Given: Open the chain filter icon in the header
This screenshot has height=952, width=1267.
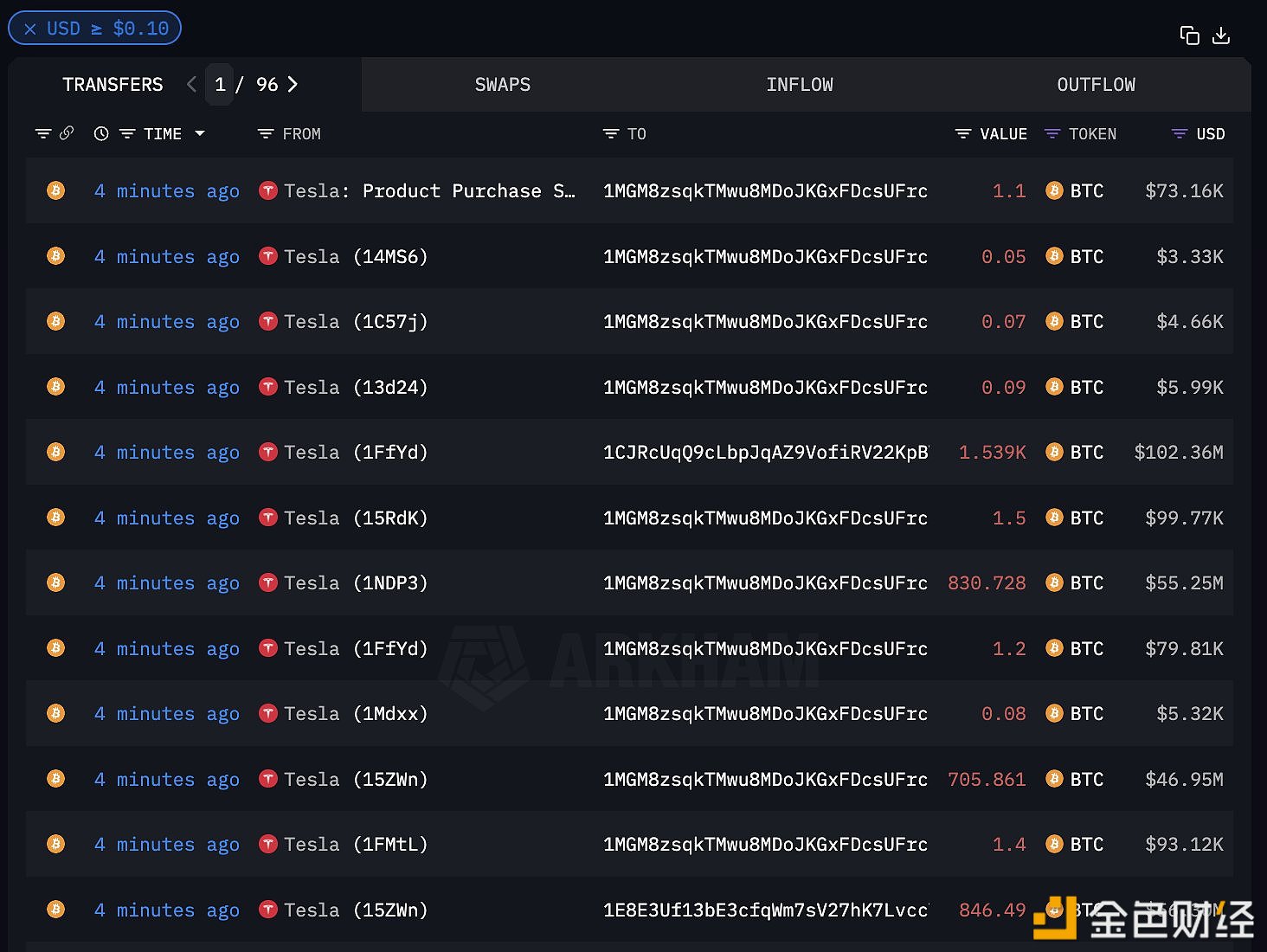Looking at the screenshot, I should 43,133.
